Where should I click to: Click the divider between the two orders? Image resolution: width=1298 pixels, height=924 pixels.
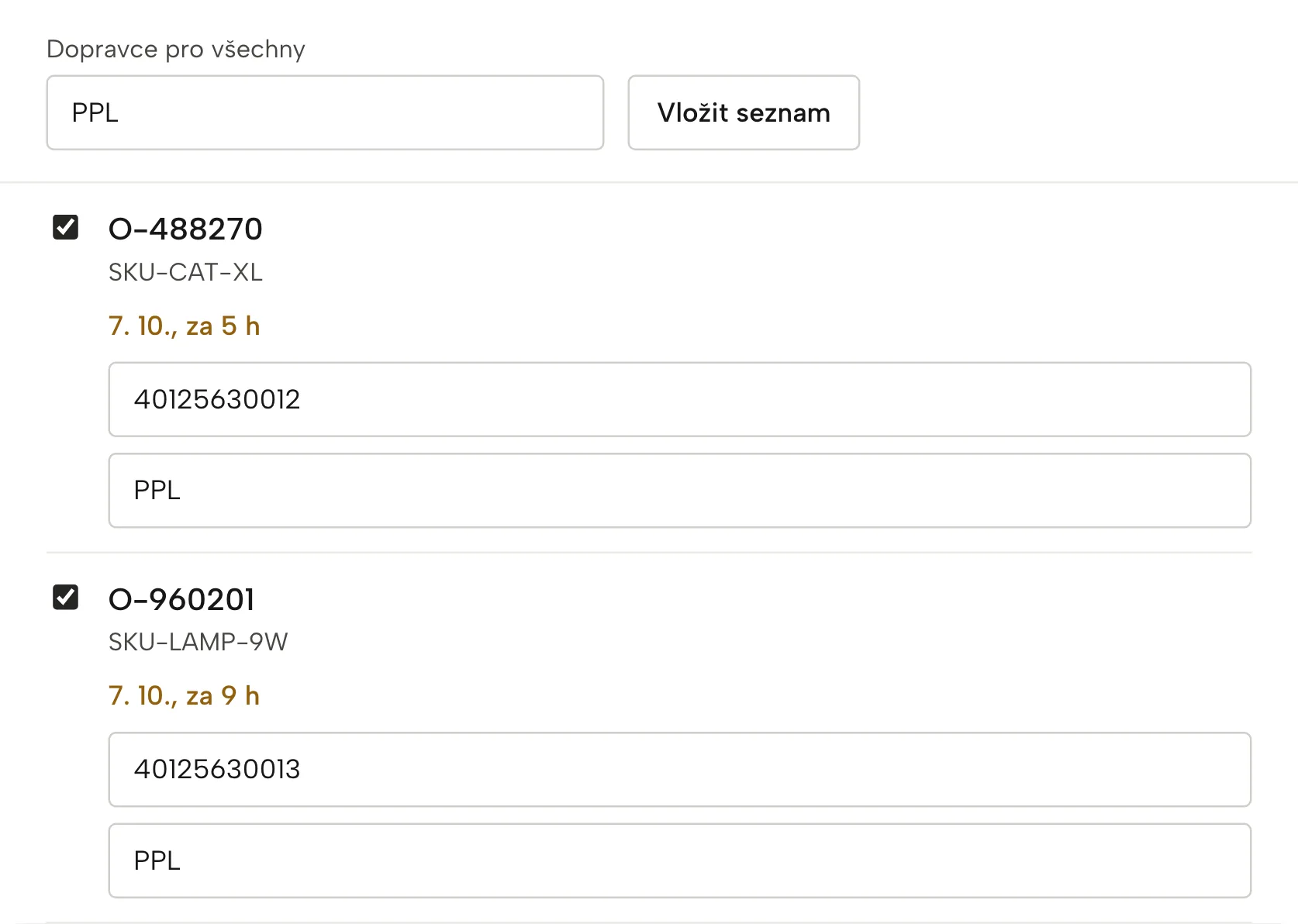click(x=649, y=553)
